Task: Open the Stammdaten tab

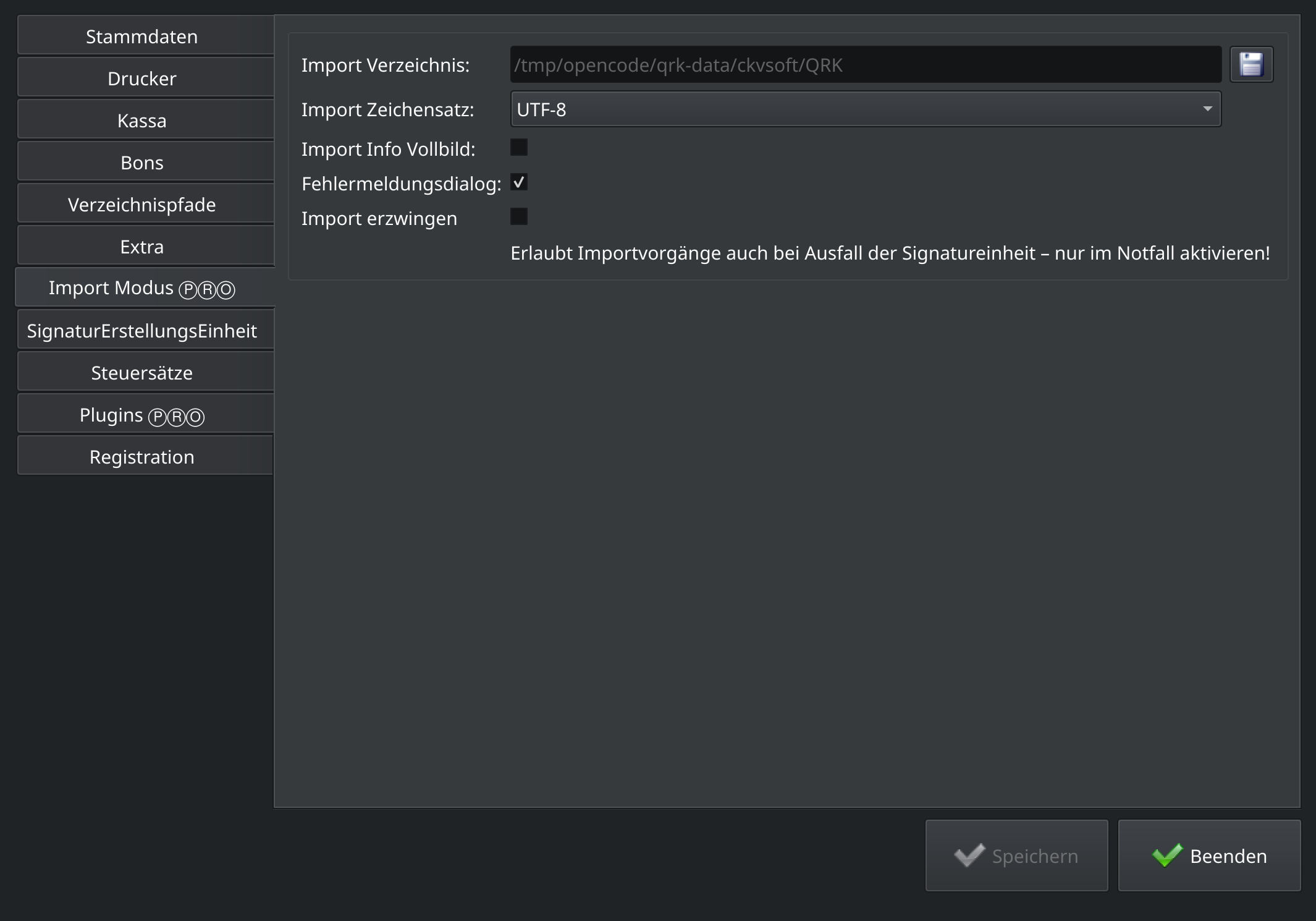Action: (x=145, y=36)
